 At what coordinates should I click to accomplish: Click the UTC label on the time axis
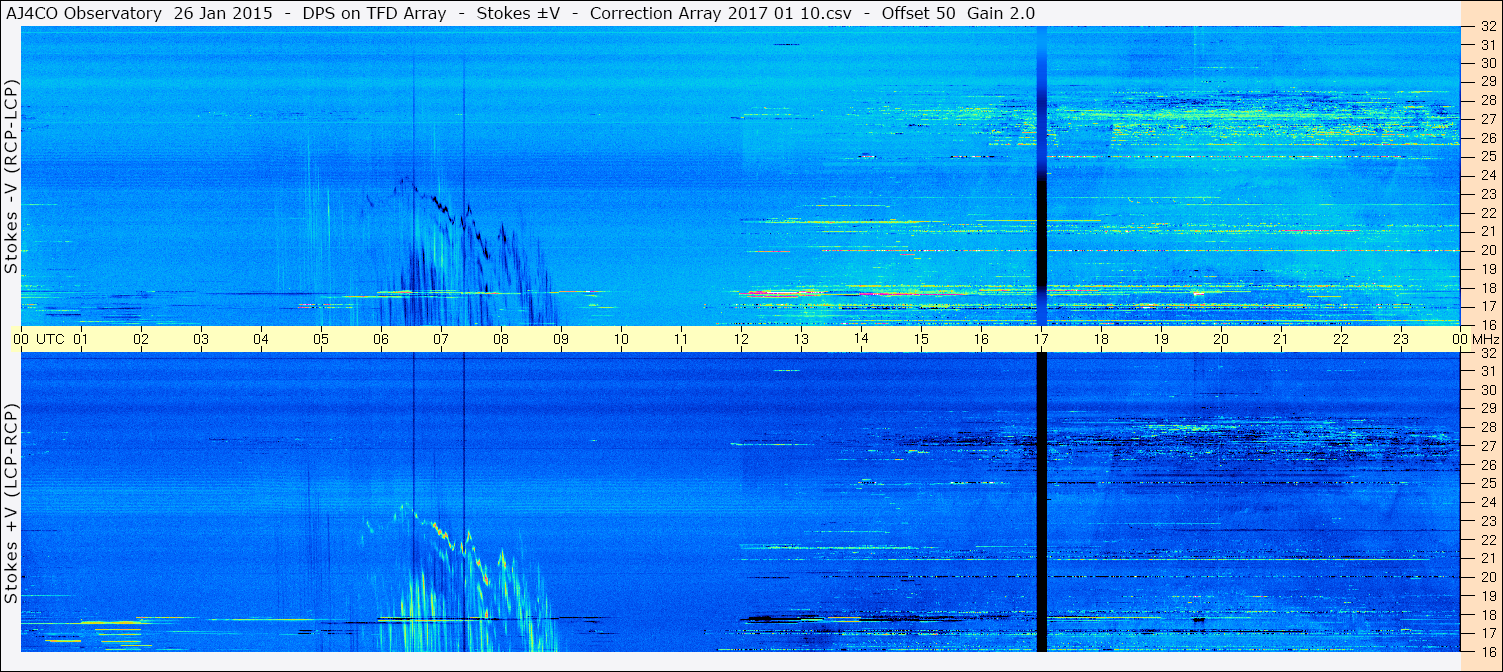(50, 339)
